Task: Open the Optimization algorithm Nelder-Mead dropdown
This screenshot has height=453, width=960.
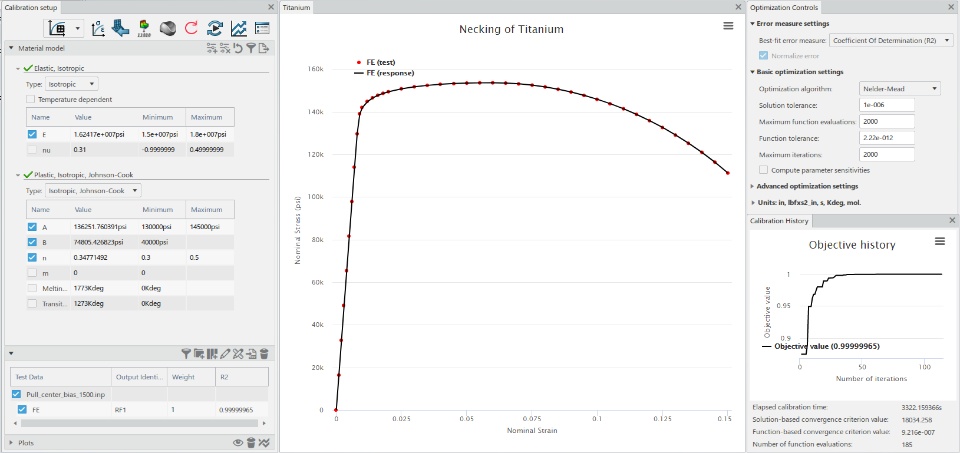Action: (x=899, y=89)
